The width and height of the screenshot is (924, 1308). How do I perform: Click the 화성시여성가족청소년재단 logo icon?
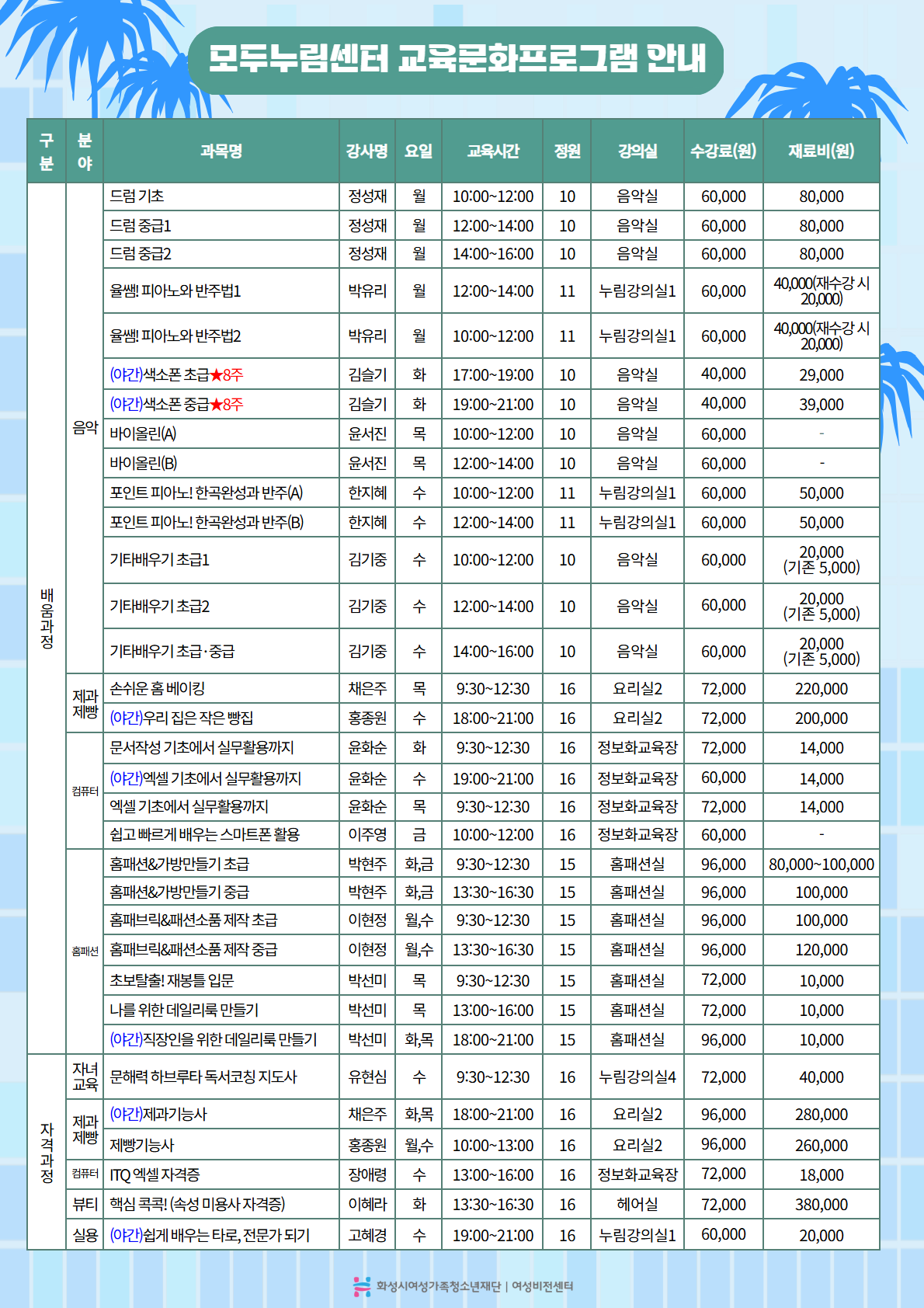coord(361,1286)
